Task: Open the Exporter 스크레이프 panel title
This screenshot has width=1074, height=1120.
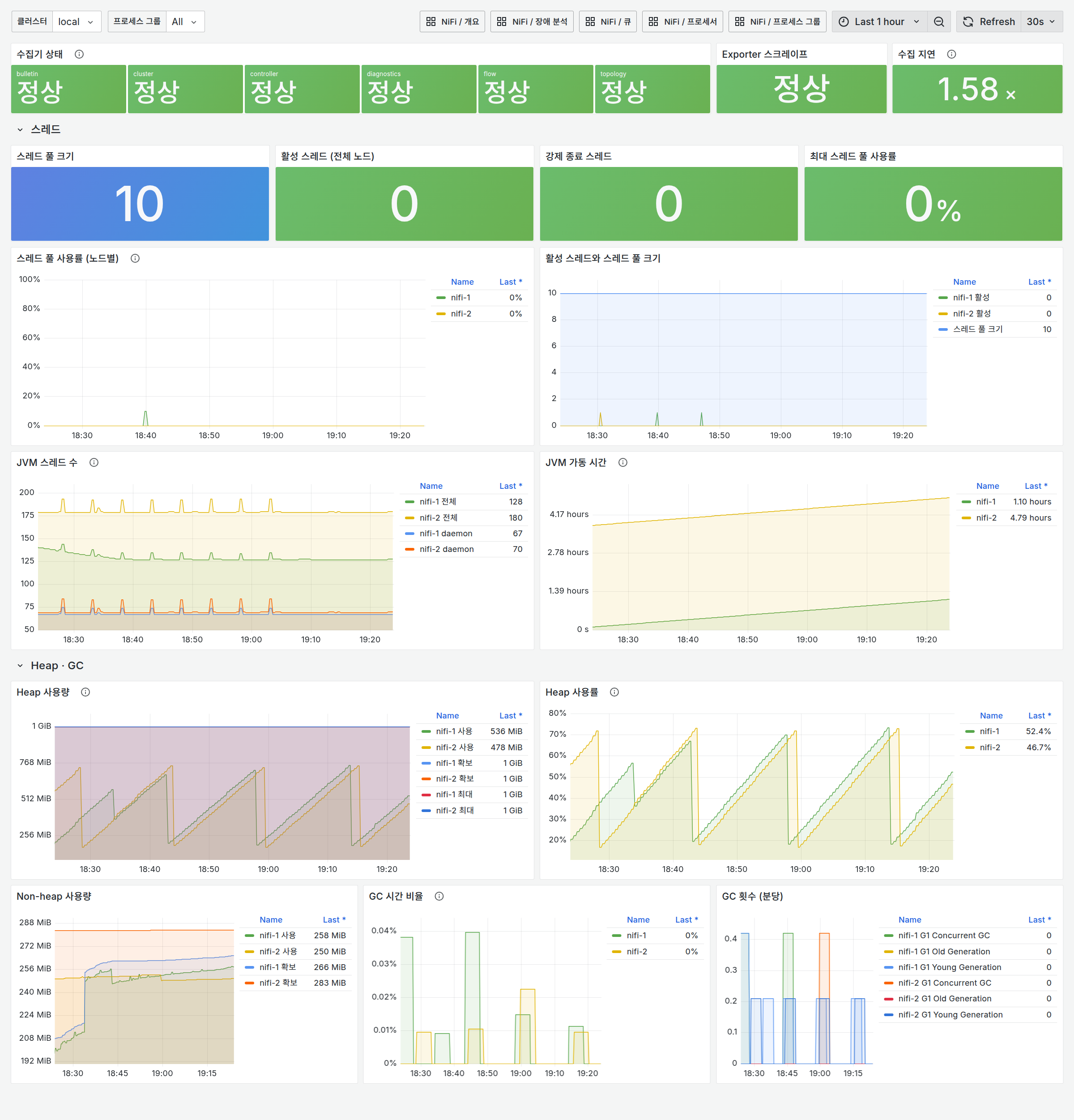Action: point(764,54)
